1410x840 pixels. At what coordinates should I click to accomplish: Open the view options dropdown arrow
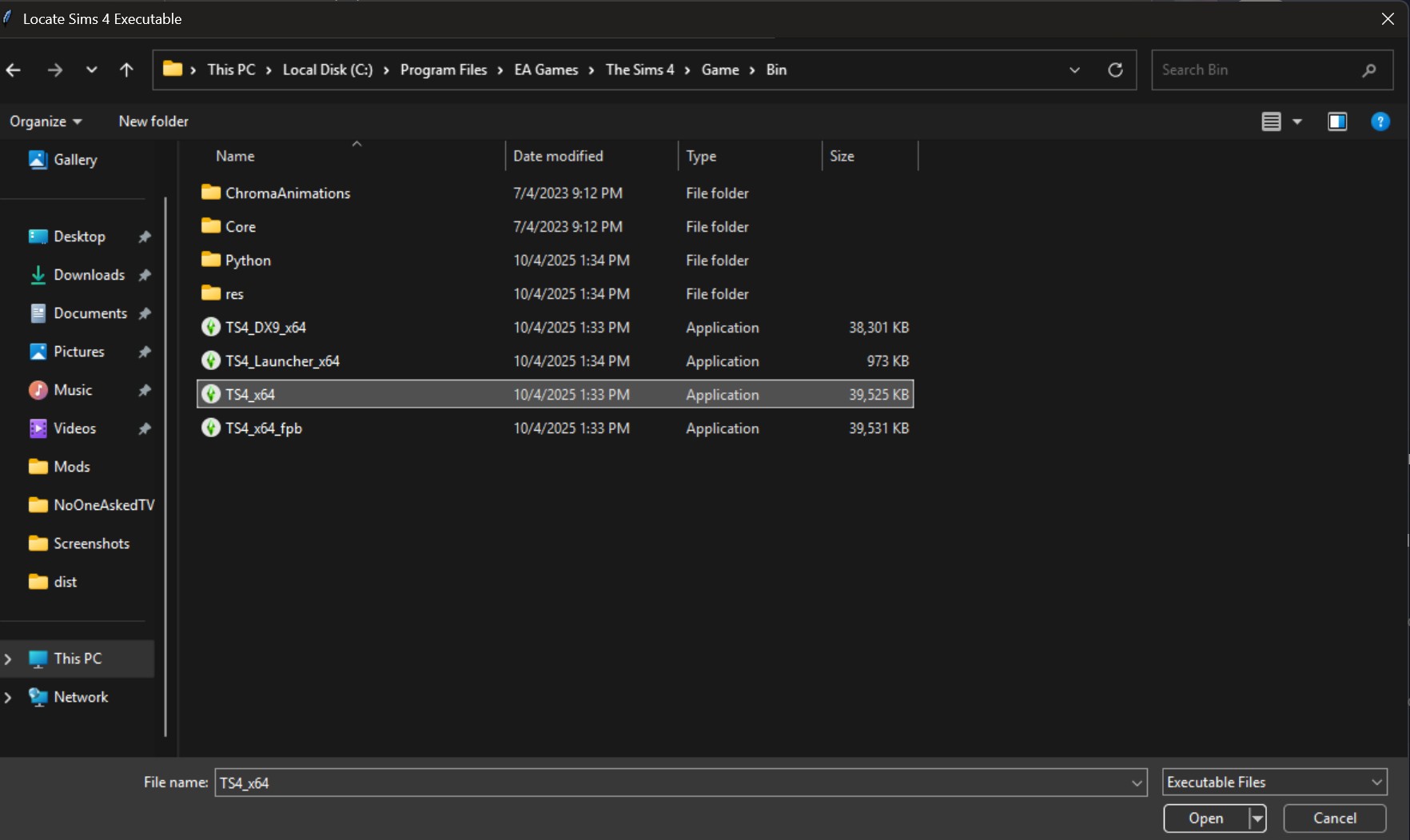point(1297,121)
